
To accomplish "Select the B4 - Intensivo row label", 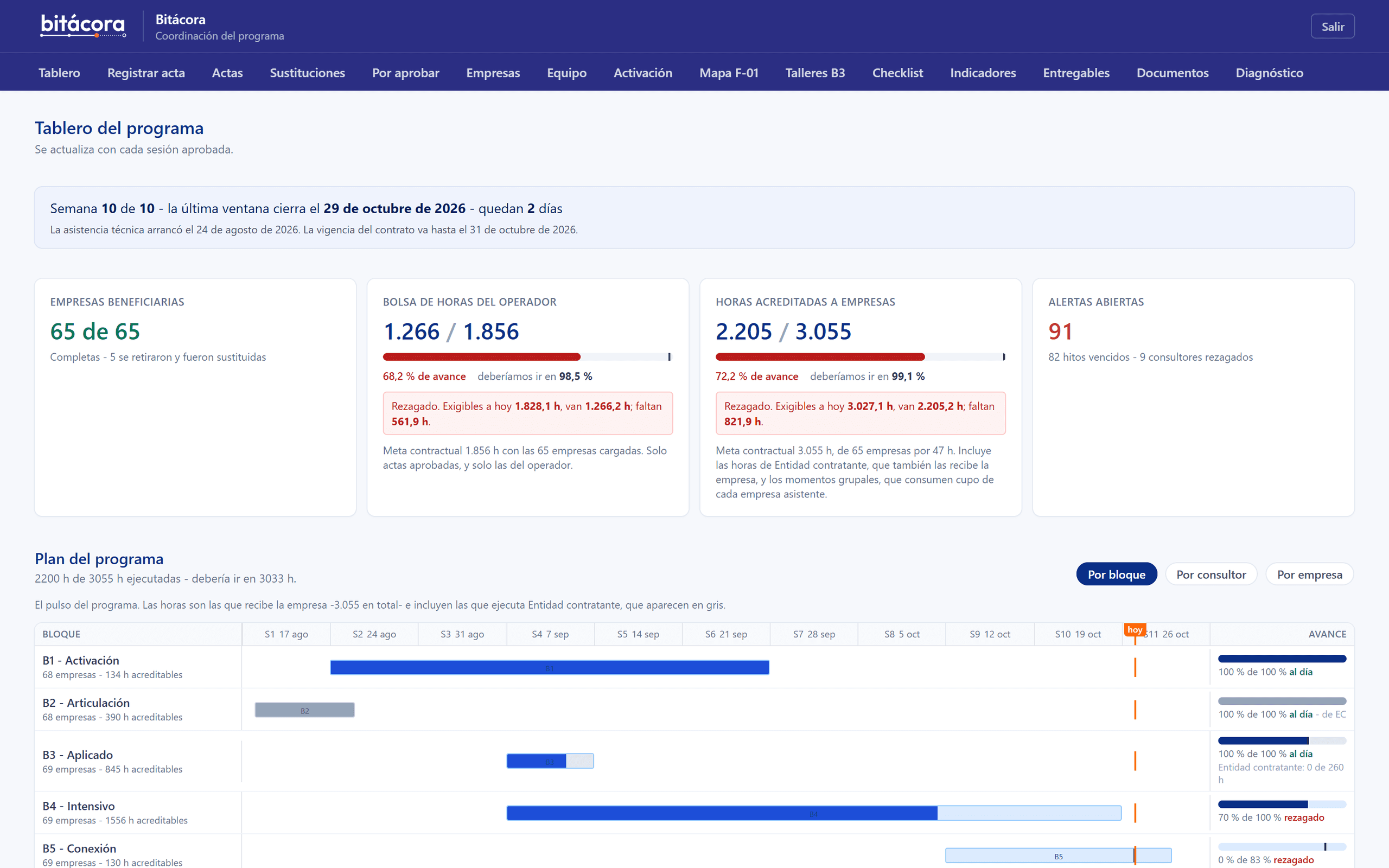I will click(79, 806).
